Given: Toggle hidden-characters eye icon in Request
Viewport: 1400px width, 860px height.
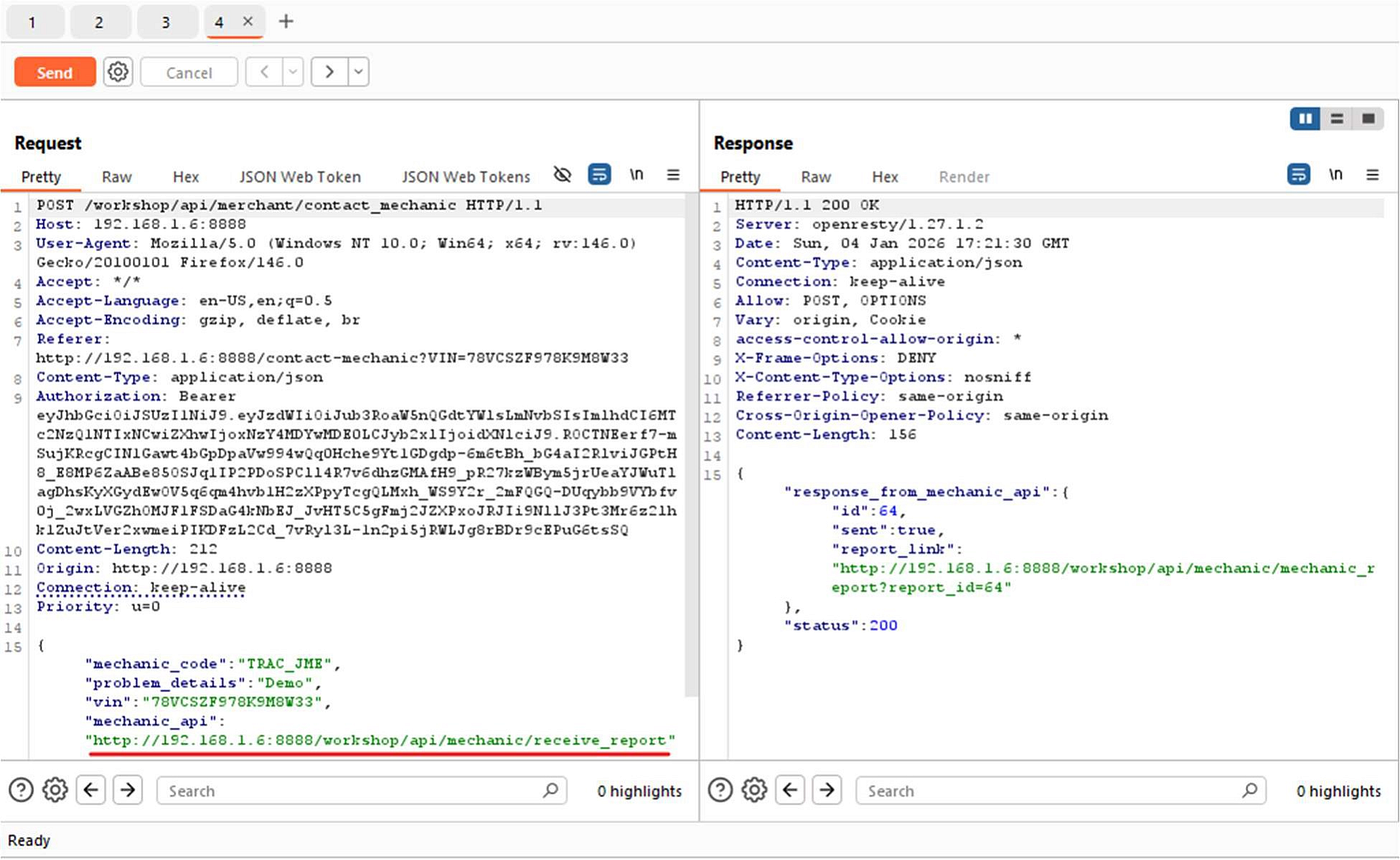Looking at the screenshot, I should pyautogui.click(x=562, y=175).
